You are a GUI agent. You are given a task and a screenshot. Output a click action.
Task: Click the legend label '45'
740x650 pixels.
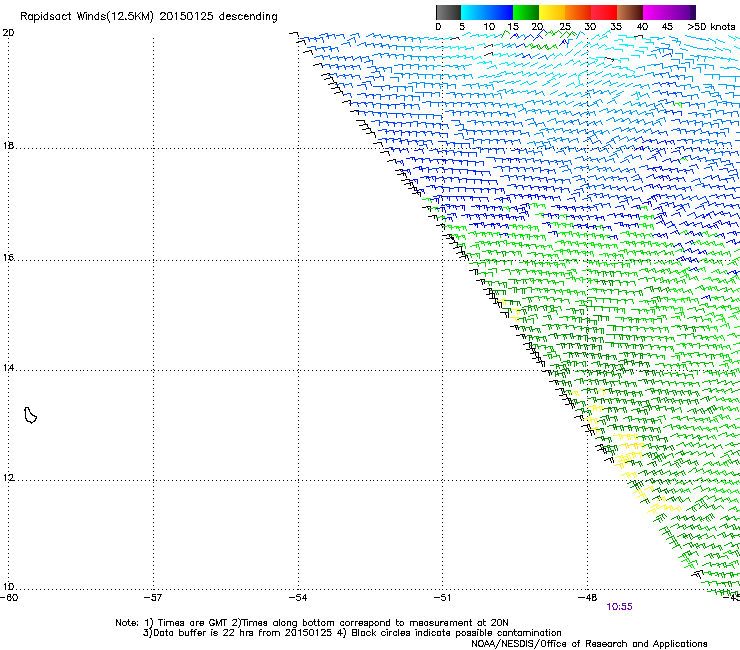(667, 27)
